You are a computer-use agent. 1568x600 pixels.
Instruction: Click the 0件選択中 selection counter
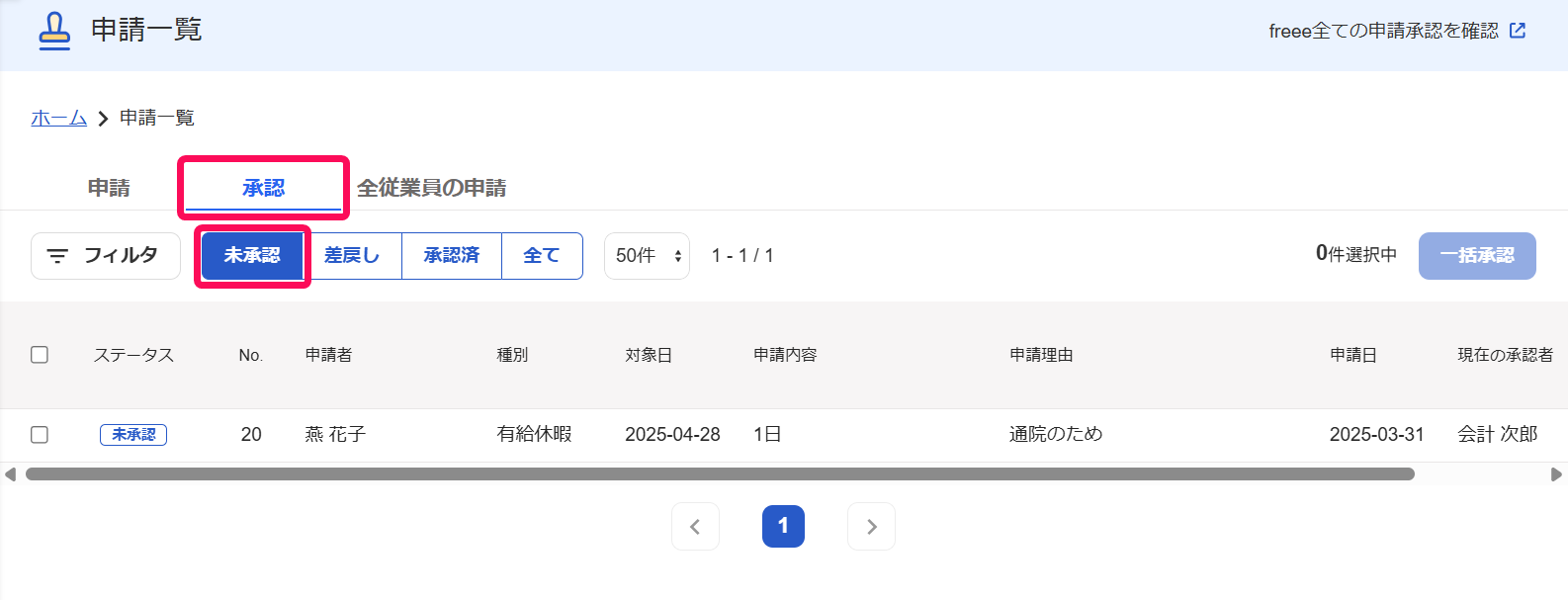[x=1355, y=254]
